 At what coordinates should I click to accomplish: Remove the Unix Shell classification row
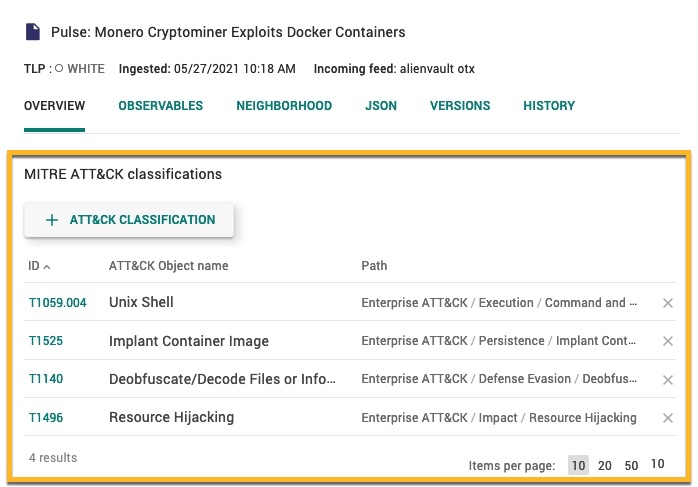tap(668, 303)
